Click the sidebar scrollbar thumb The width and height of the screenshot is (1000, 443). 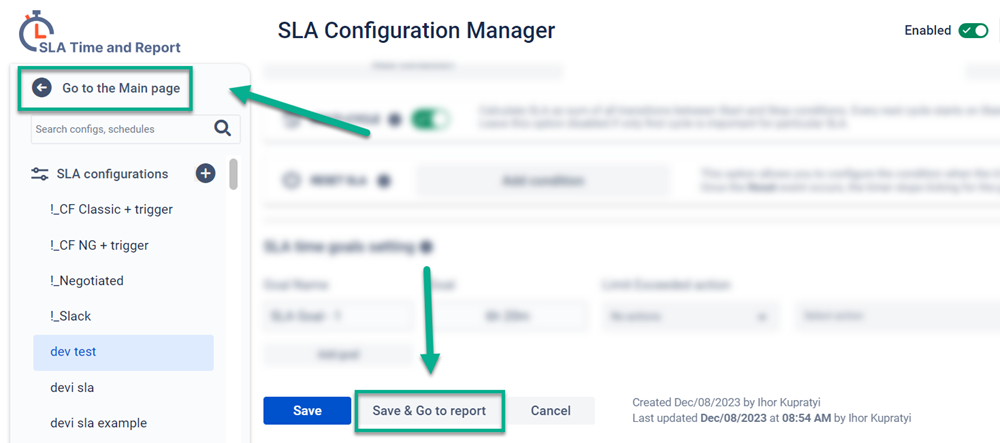(233, 174)
